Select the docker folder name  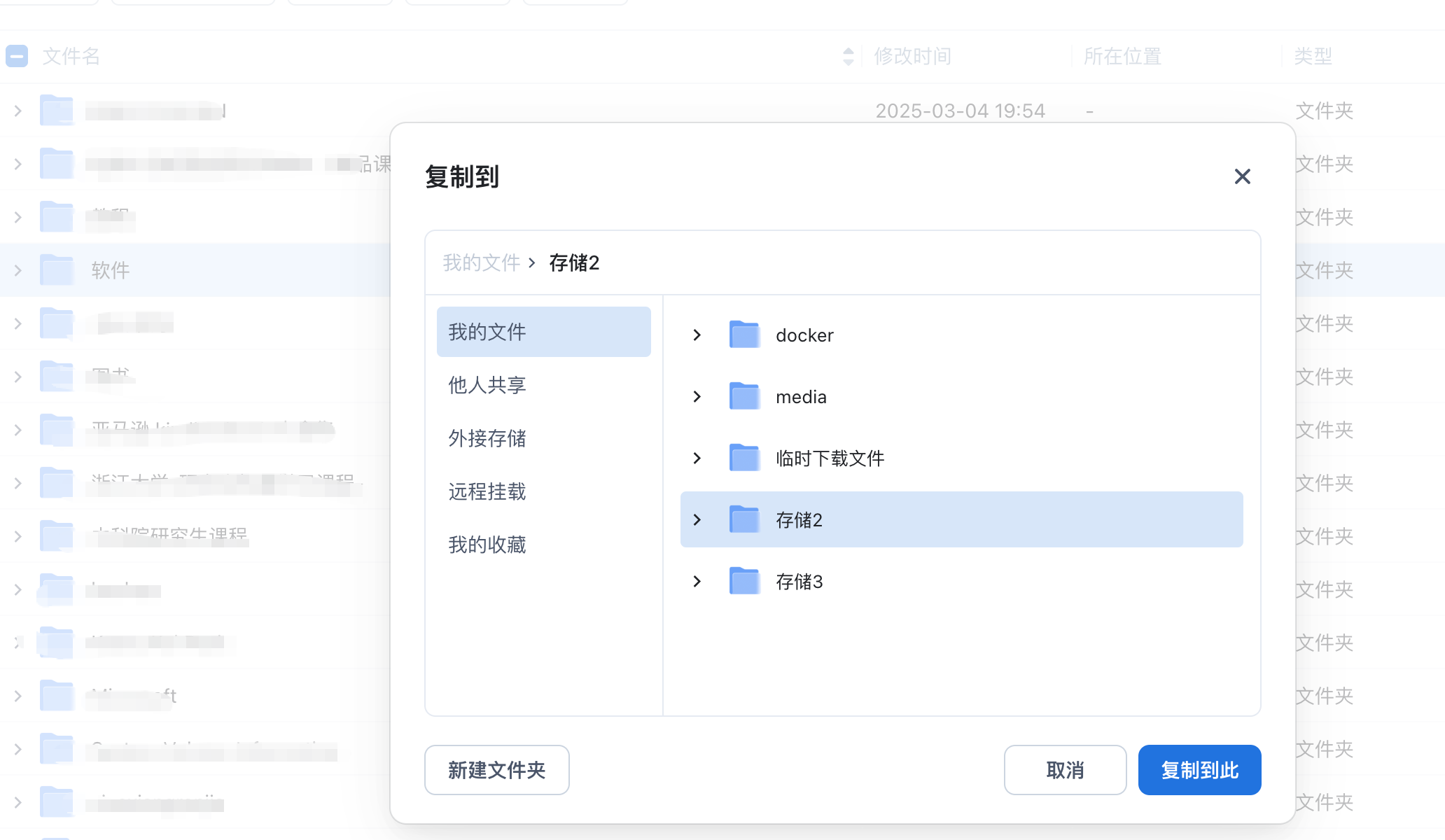coord(804,335)
